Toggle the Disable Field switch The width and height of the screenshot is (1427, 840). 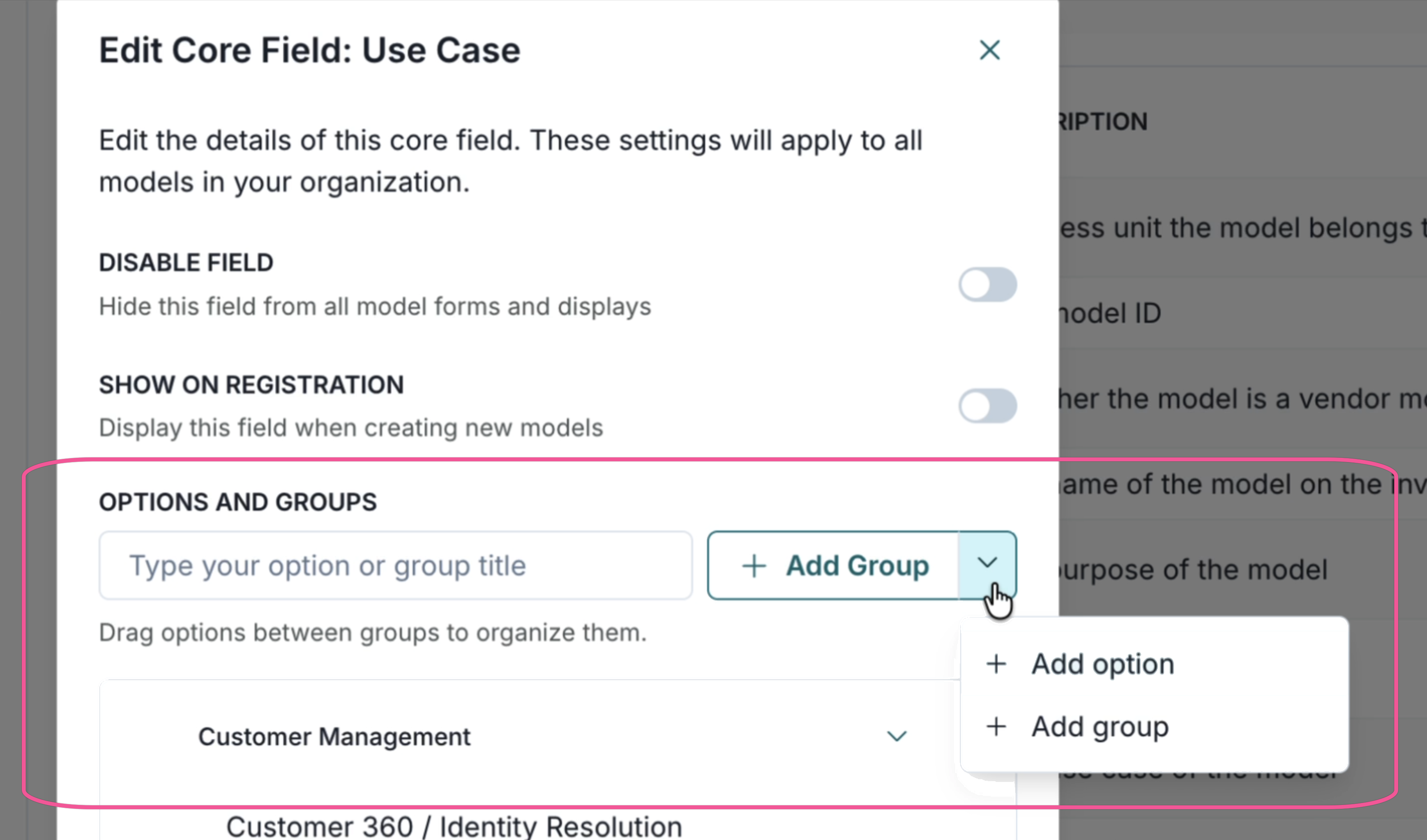(x=987, y=285)
